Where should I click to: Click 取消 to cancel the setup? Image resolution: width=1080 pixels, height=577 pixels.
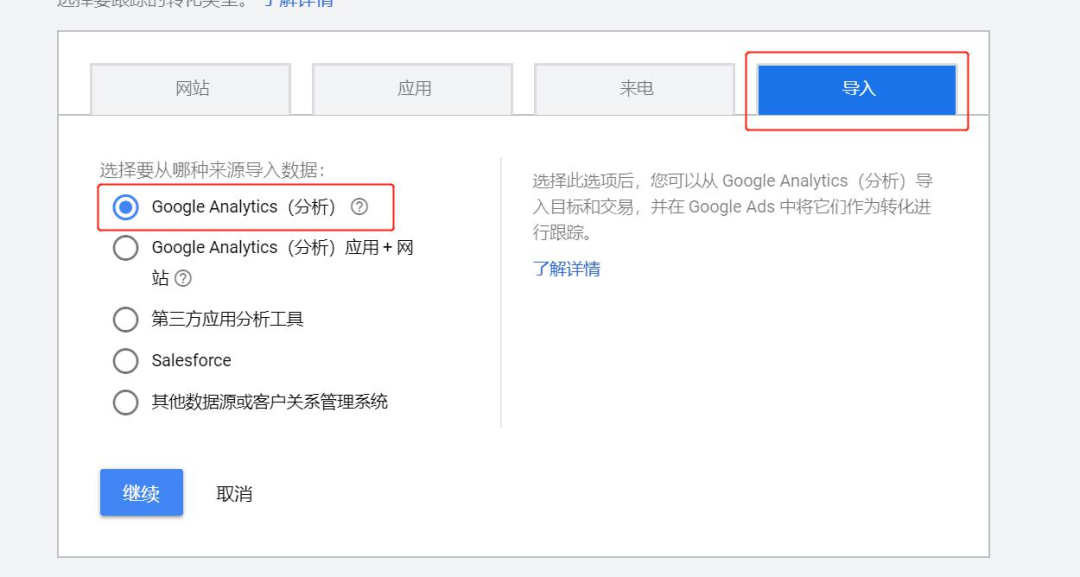pos(234,492)
